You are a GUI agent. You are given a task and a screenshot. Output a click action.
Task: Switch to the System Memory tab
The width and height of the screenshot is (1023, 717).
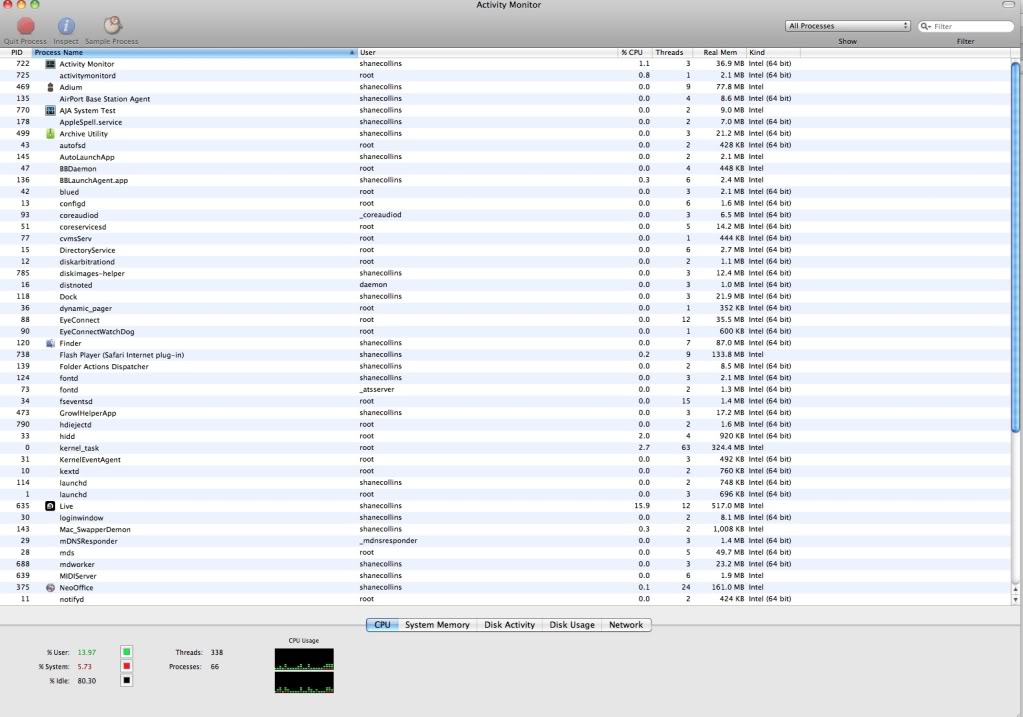[437, 625]
